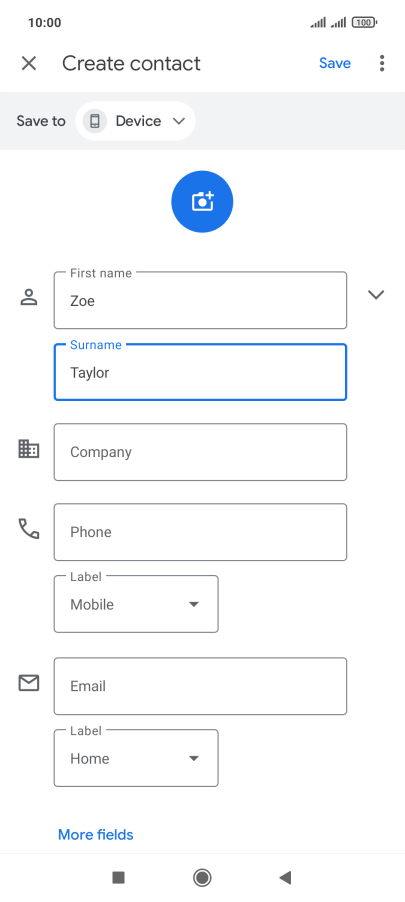
Task: Save the new contact
Action: click(x=335, y=63)
